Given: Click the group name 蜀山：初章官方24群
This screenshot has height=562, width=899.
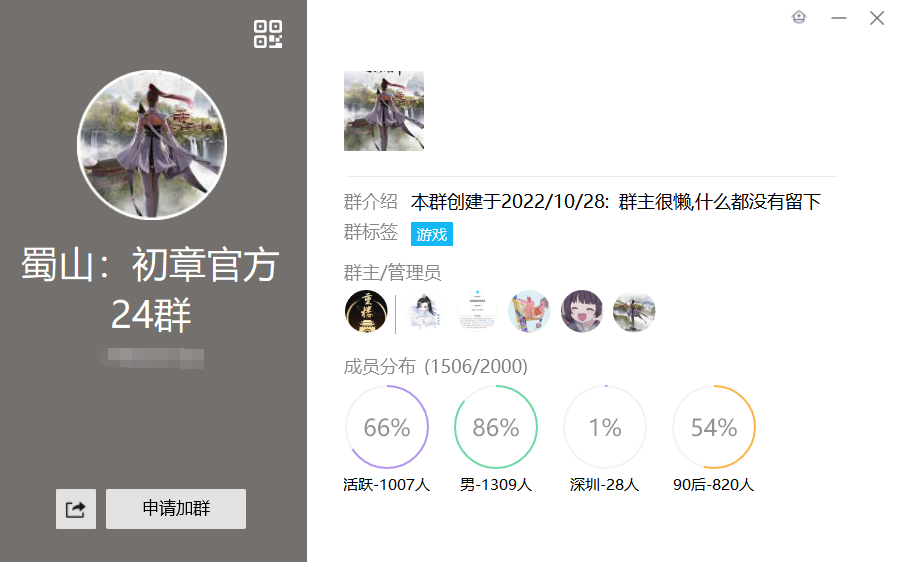Looking at the screenshot, I should coord(151,290).
